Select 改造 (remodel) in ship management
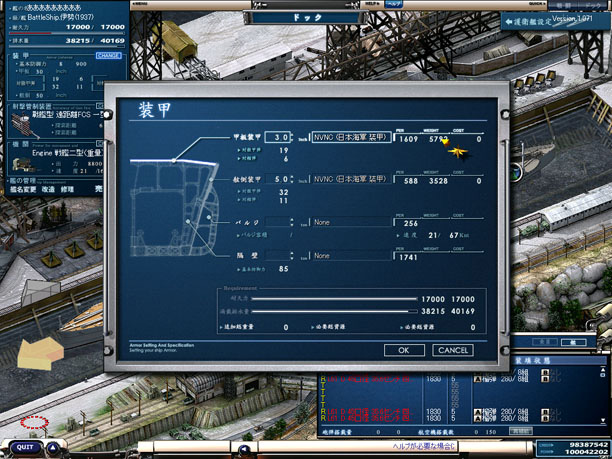Viewport: 612px width, 459px height. tap(48, 189)
